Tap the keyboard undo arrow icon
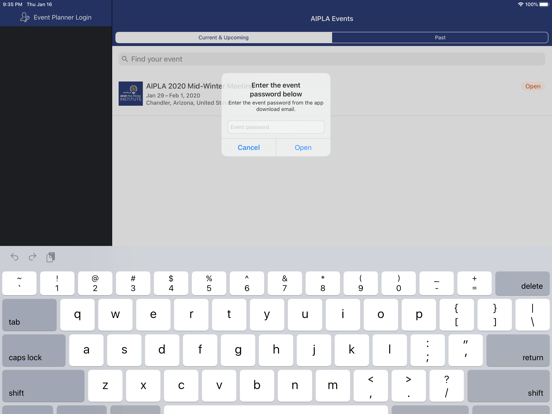This screenshot has width=552, height=414. pos(14,257)
